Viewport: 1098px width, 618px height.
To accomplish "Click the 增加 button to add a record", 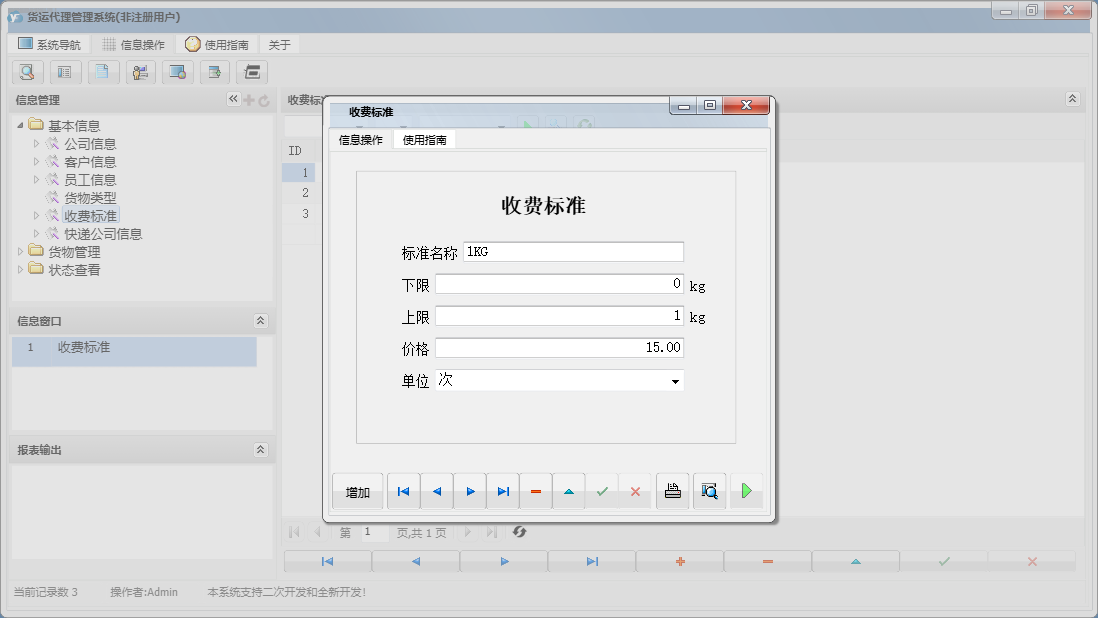I will pyautogui.click(x=355, y=491).
